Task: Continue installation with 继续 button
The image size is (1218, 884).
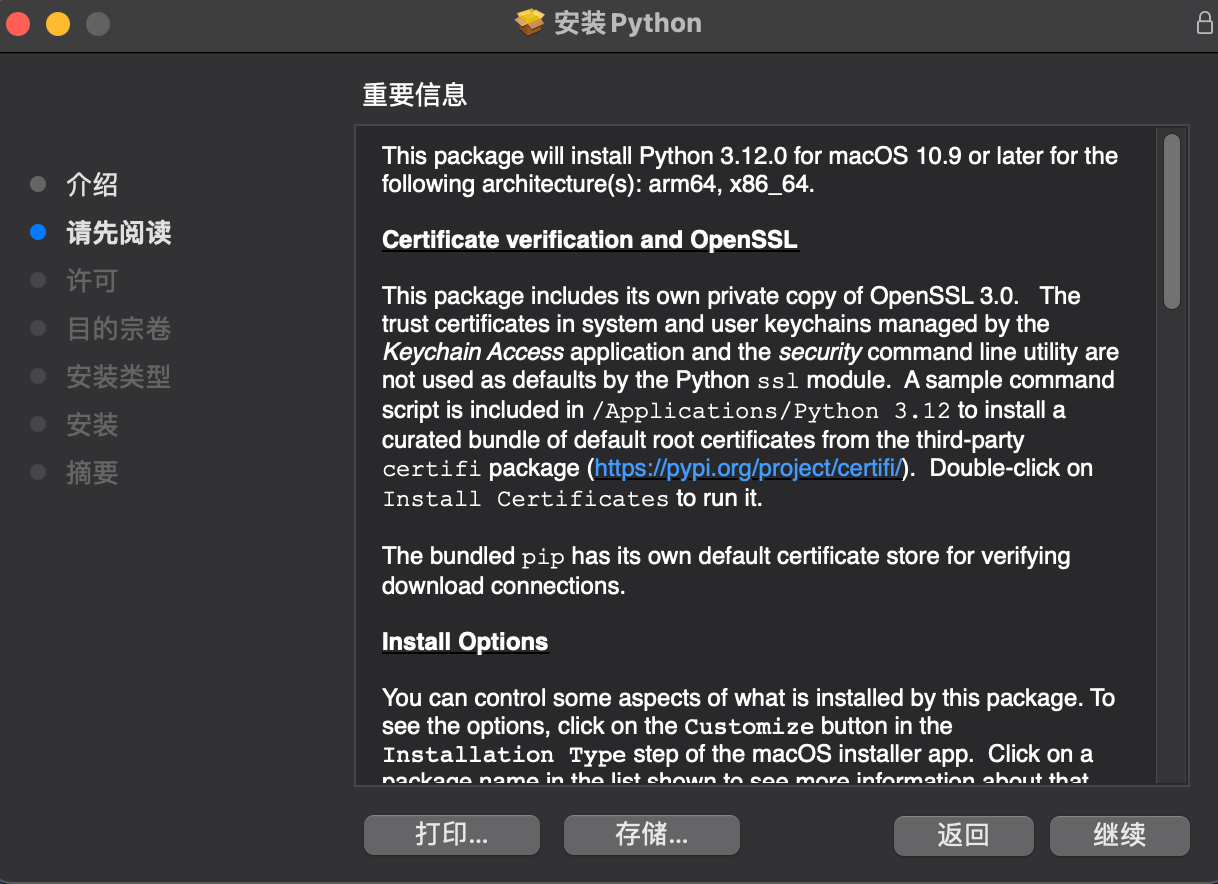Action: pos(1120,835)
